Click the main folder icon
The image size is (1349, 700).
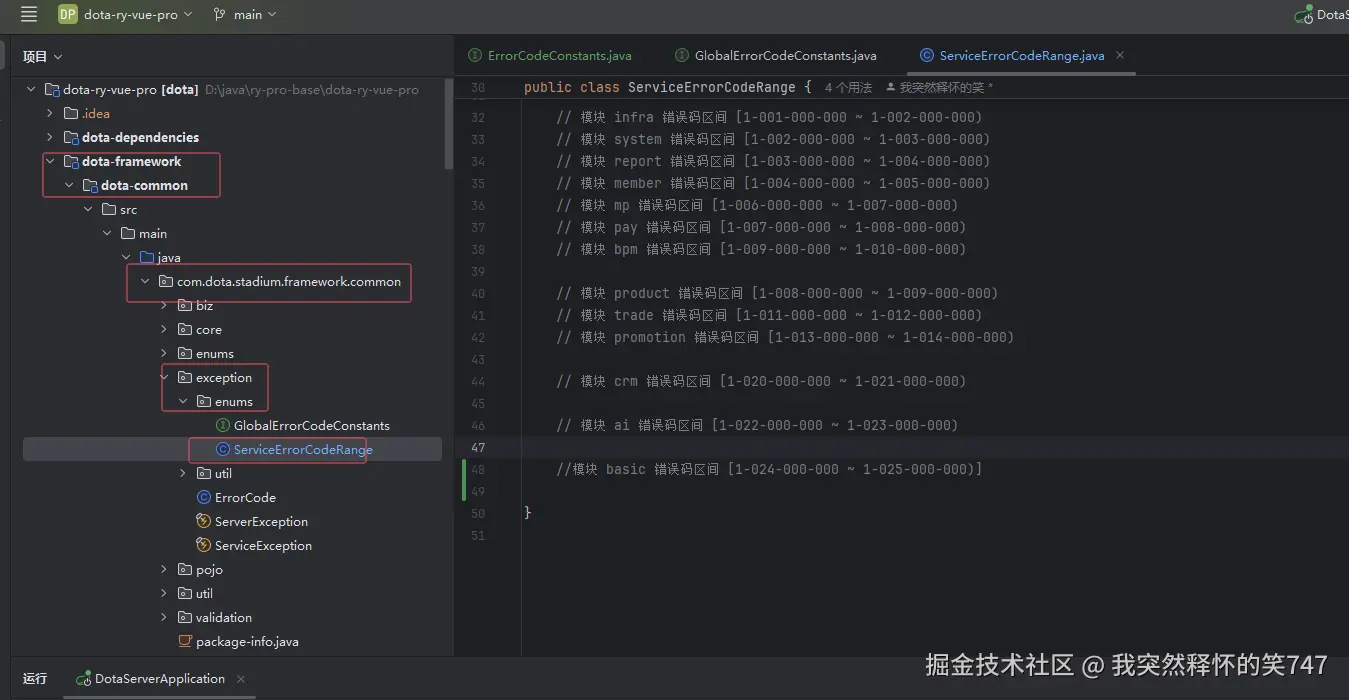[127, 233]
